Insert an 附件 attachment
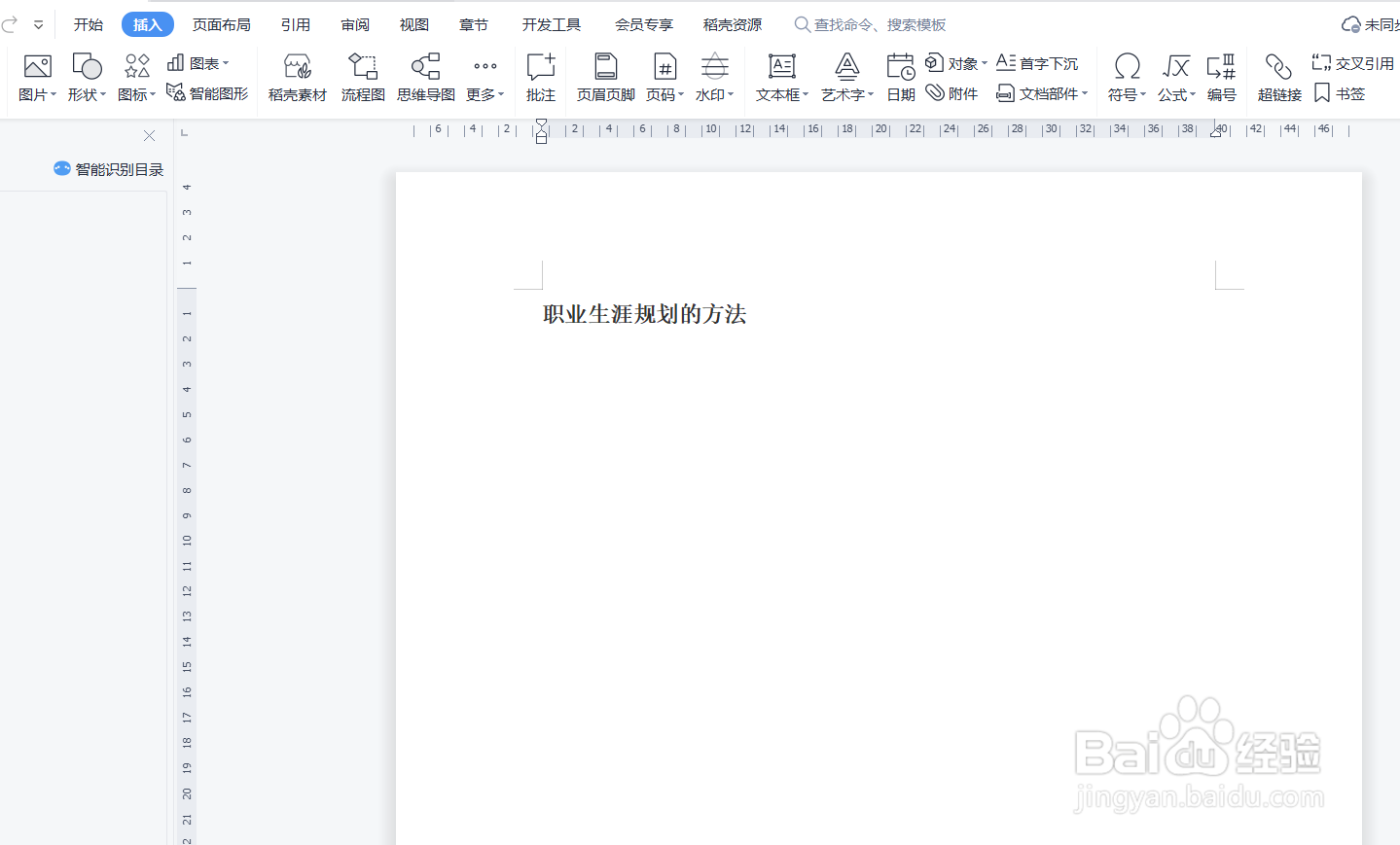This screenshot has width=1400, height=845. pyautogui.click(x=951, y=93)
